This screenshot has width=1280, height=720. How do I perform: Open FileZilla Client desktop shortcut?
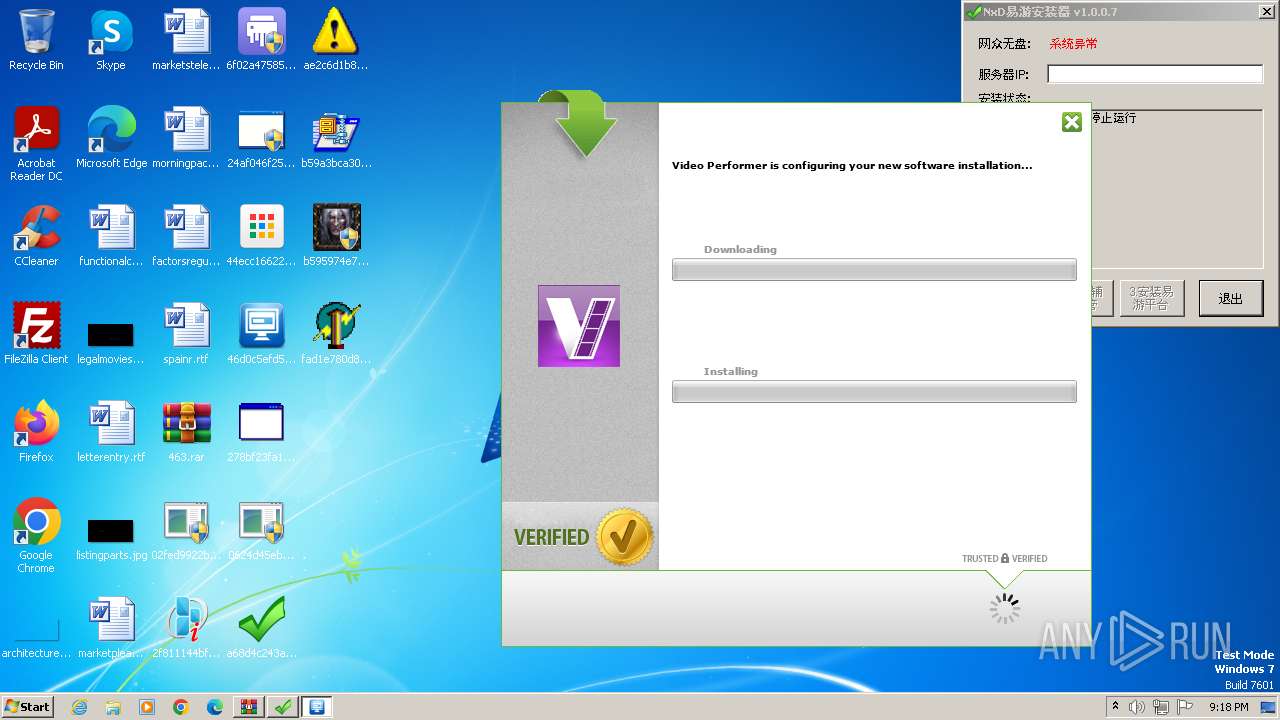36,334
